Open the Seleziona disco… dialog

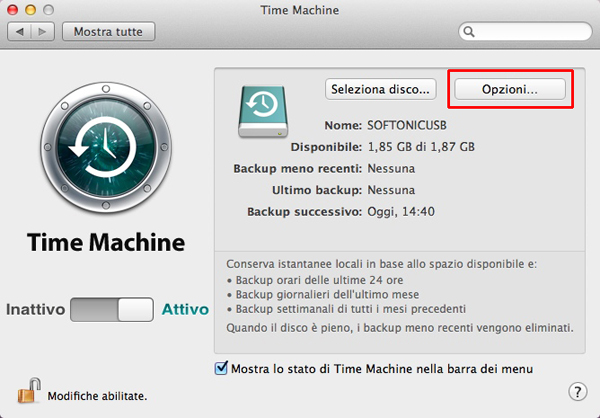tap(380, 89)
